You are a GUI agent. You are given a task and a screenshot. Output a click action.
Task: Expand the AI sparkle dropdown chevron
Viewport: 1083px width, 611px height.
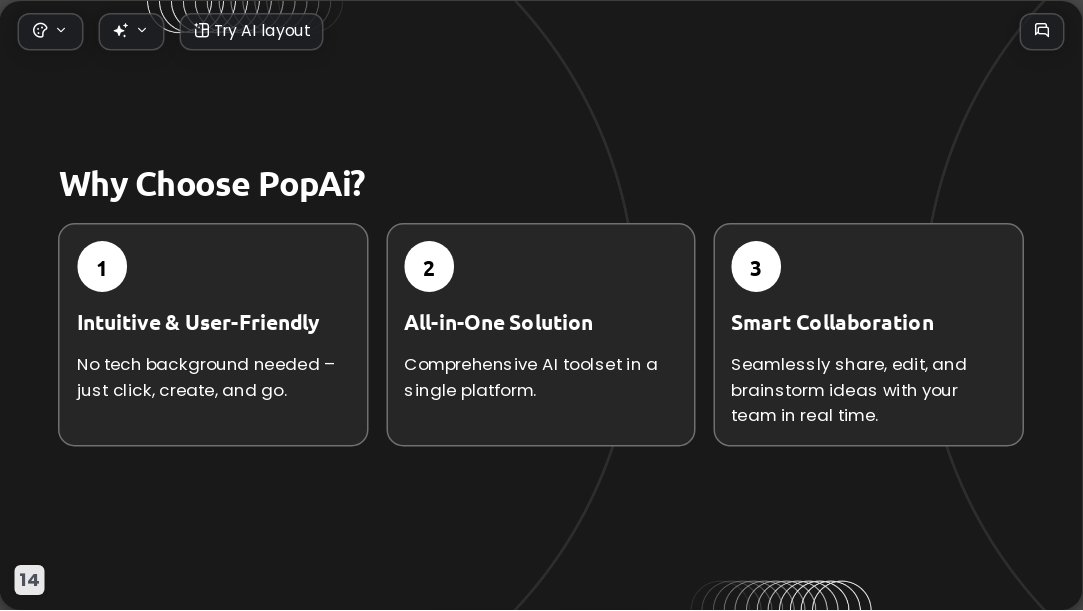tap(142, 30)
